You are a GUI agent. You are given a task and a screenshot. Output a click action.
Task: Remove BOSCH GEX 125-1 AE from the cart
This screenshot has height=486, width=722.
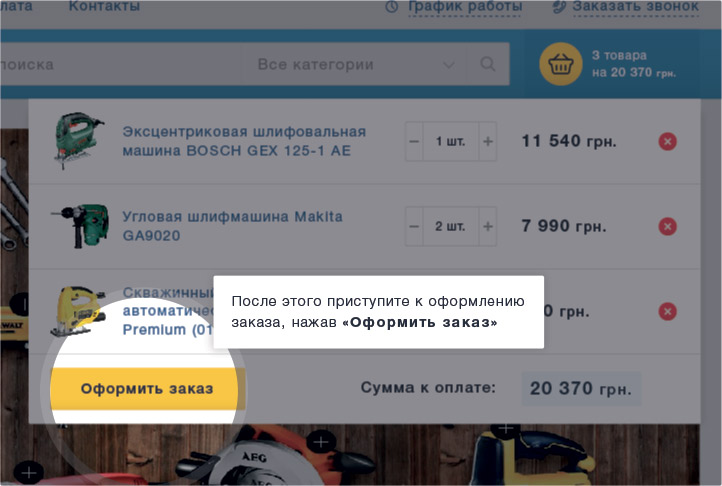pos(667,141)
